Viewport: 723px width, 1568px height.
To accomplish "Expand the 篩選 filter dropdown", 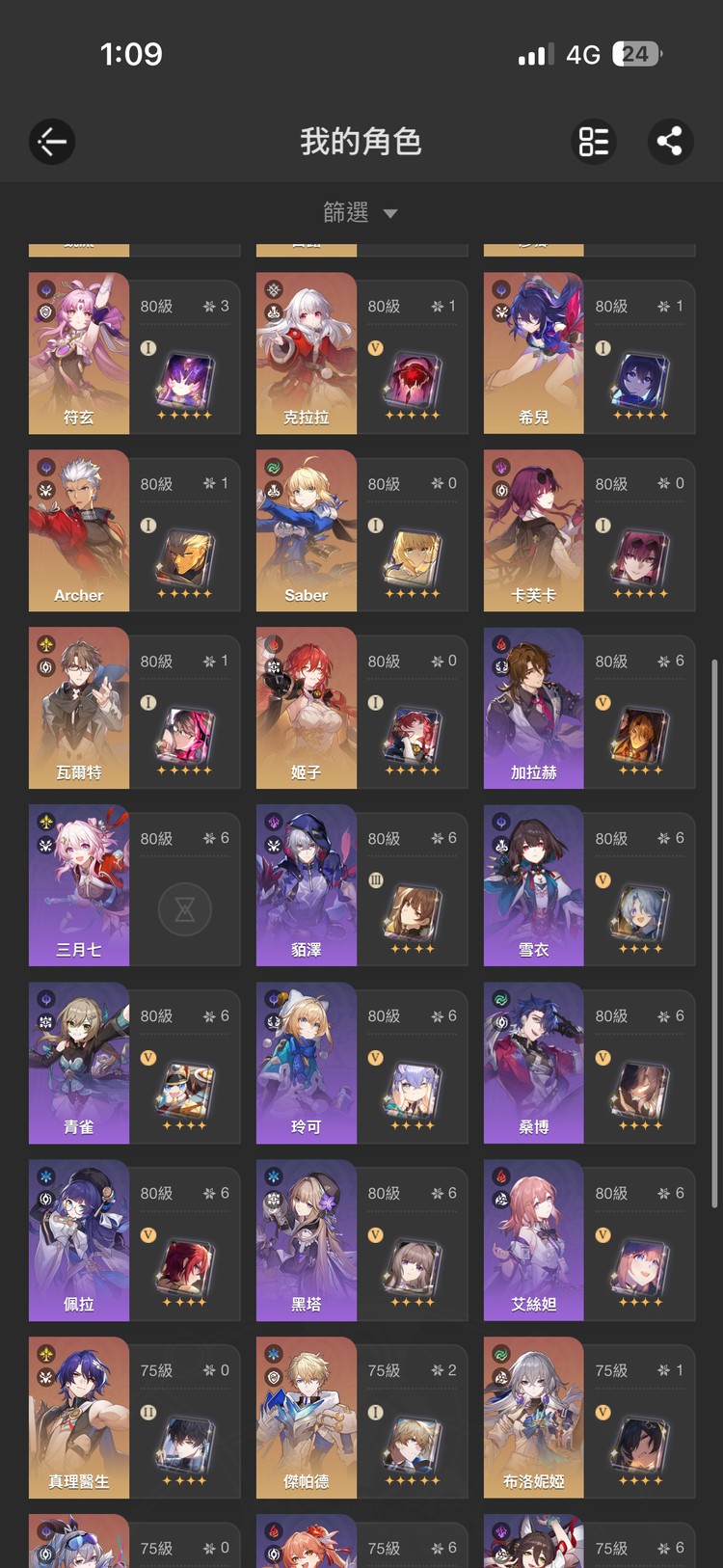I will coord(360,212).
